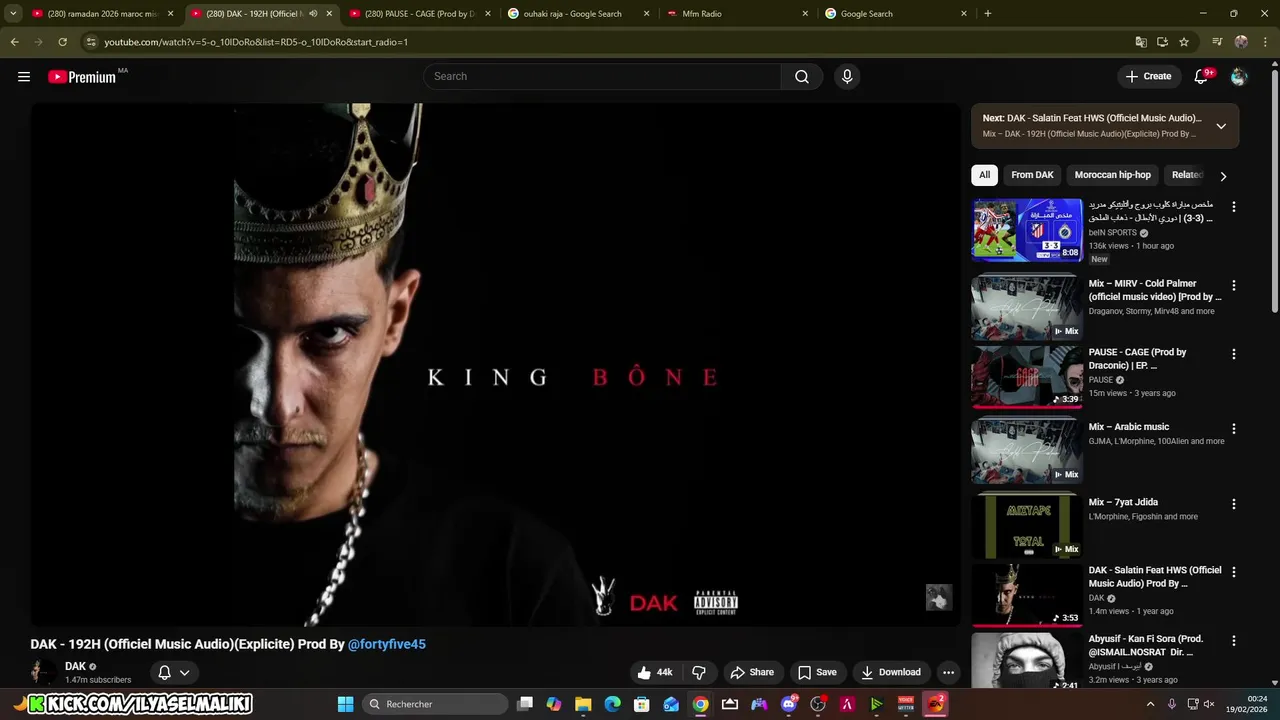
Task: Click DAK channel avatar below video
Action: pyautogui.click(x=43, y=673)
